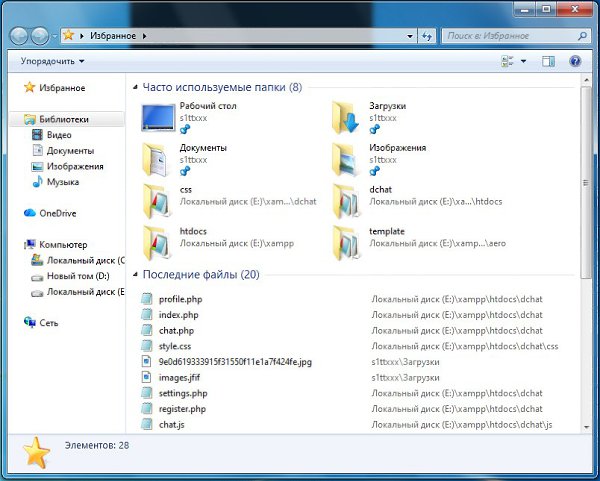Click the vertical scrollbar down arrow
This screenshot has width=600, height=481.
pyautogui.click(x=586, y=427)
